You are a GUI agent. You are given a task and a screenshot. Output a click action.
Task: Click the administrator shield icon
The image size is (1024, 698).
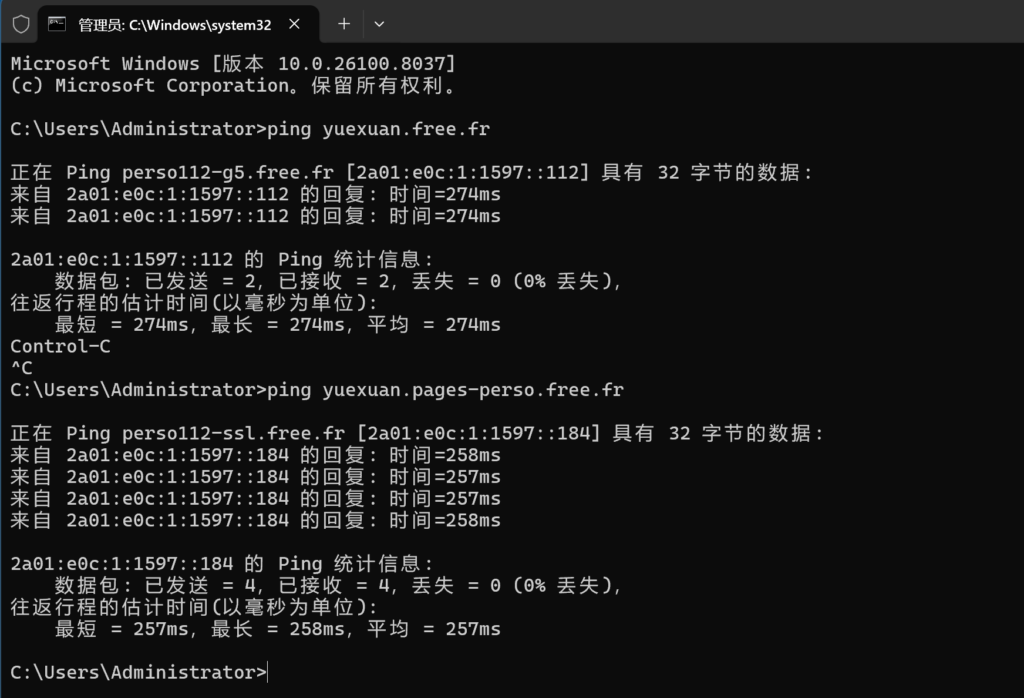pyautogui.click(x=21, y=24)
